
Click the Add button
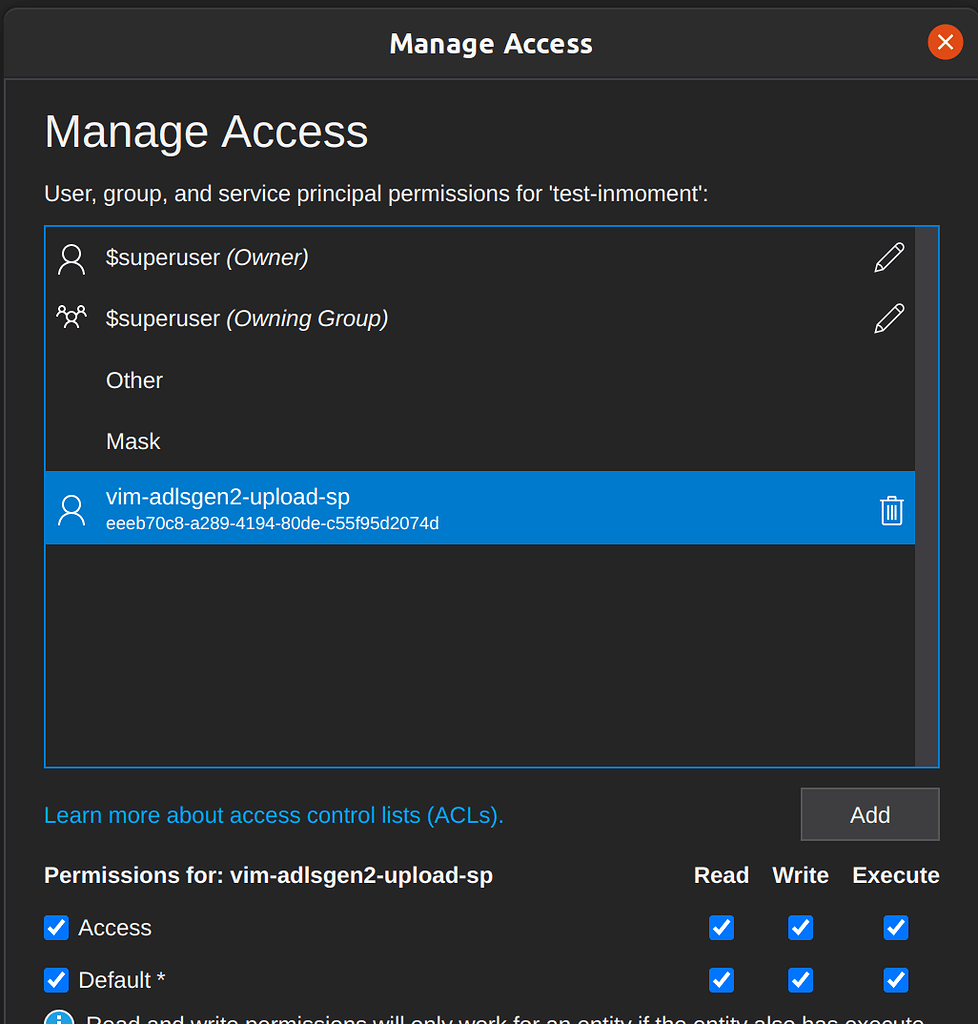click(x=869, y=814)
